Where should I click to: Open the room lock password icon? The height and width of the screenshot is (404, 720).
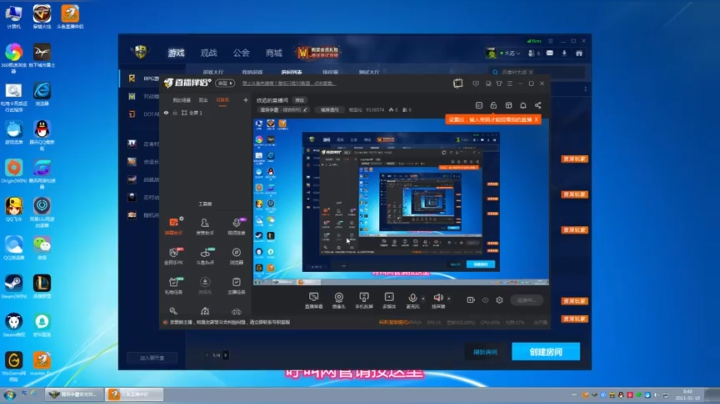tap(494, 105)
